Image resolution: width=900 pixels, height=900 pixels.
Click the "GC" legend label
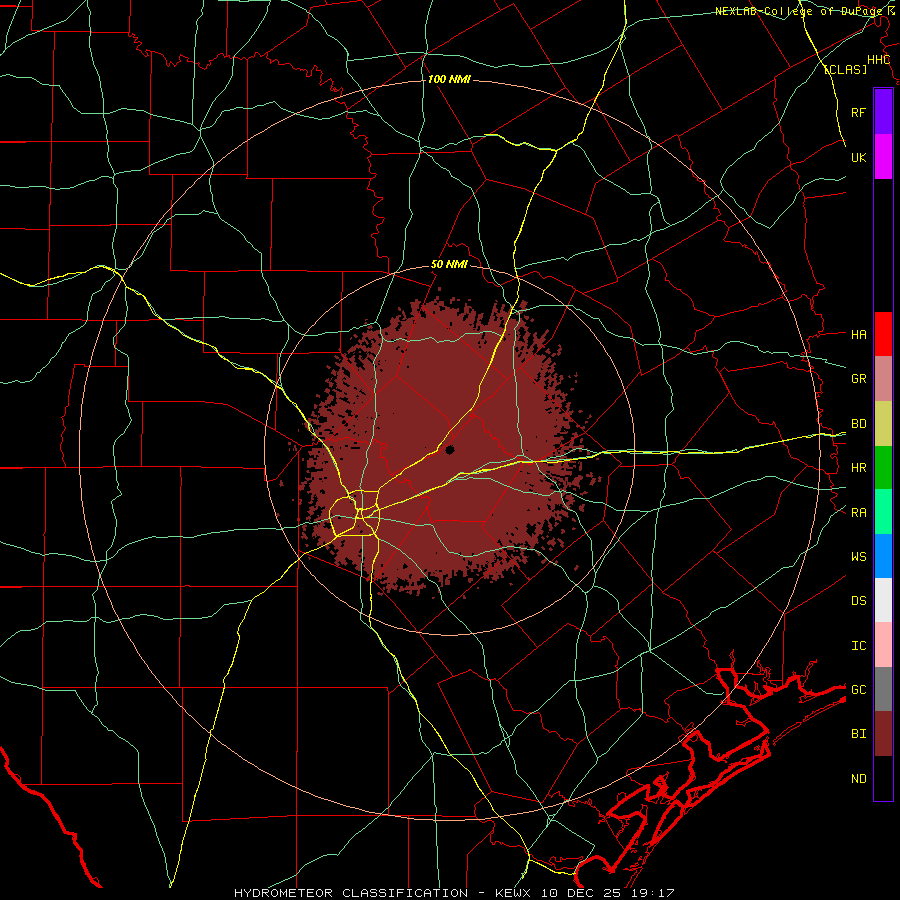pos(858,690)
